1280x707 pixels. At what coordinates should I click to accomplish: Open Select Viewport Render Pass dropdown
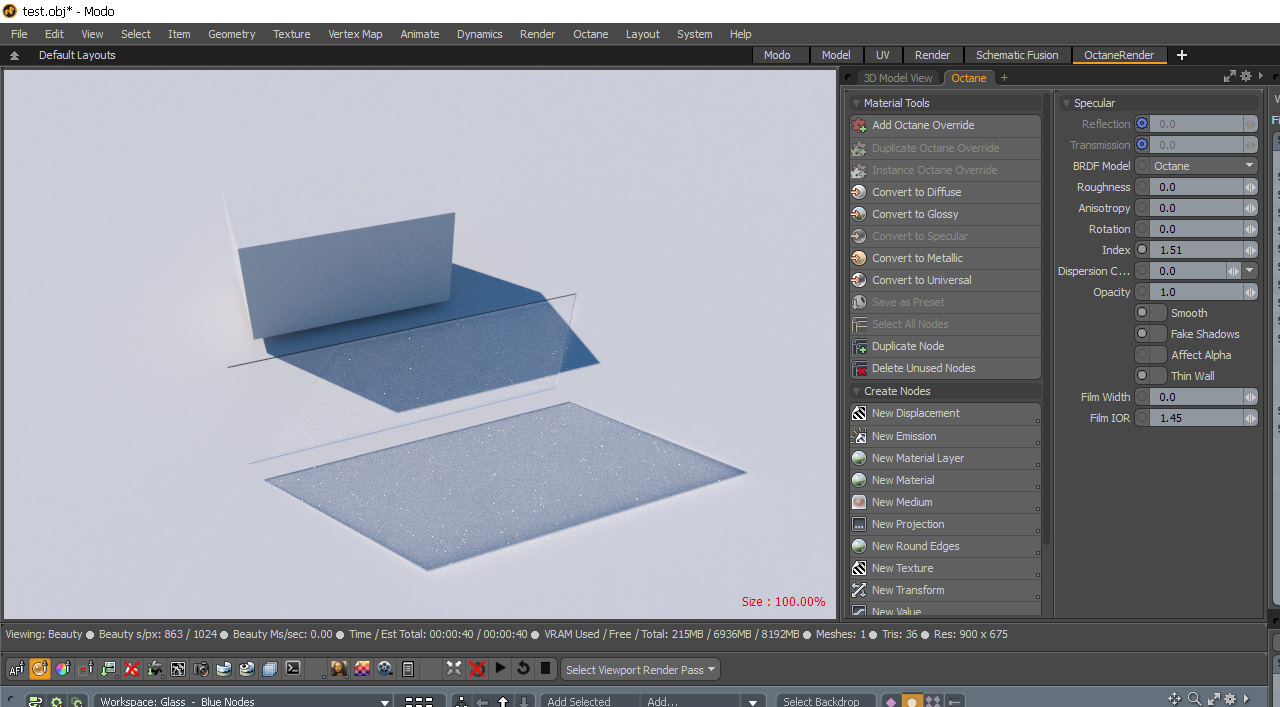[x=640, y=670]
